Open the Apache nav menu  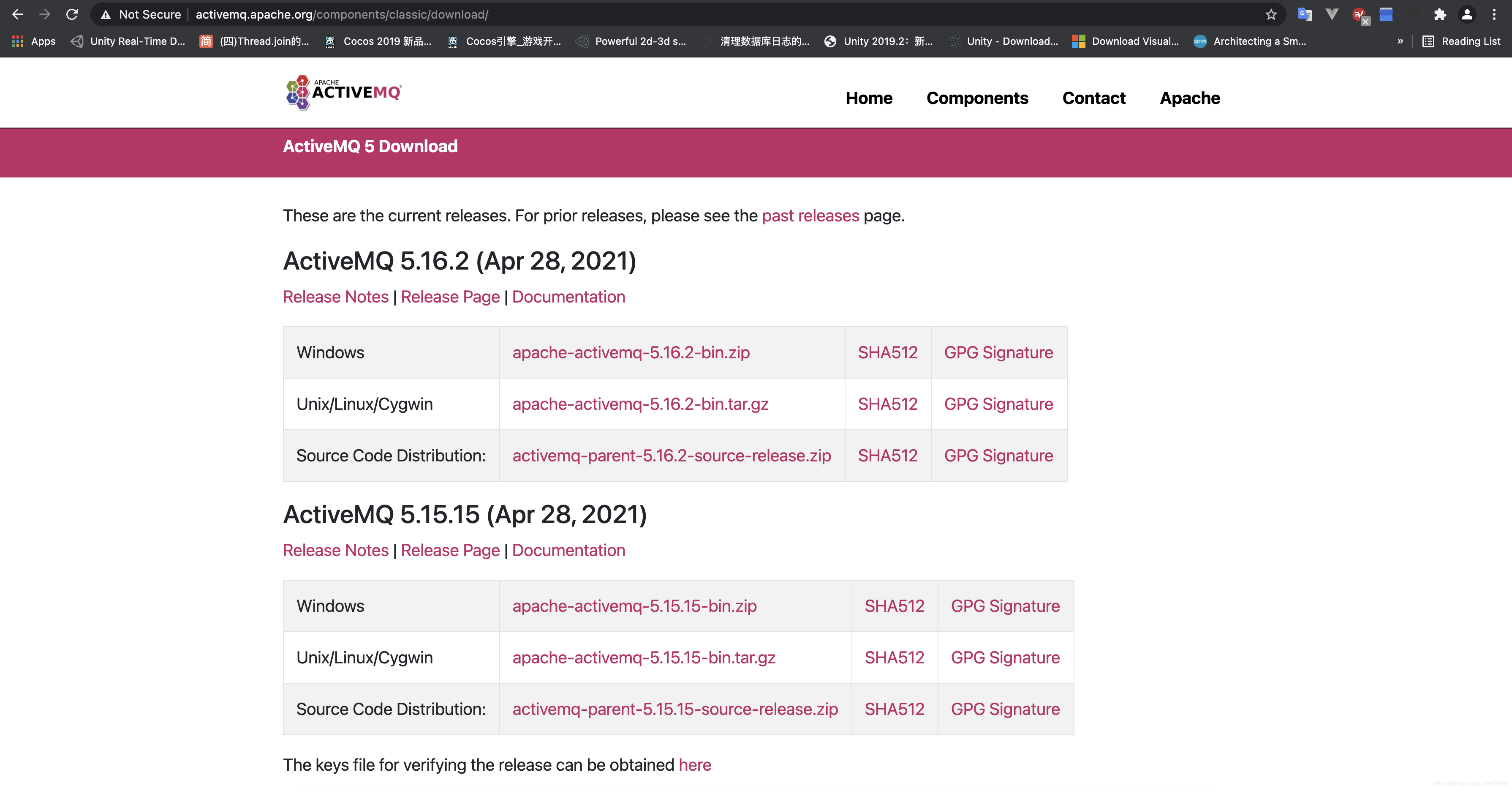click(x=1190, y=98)
